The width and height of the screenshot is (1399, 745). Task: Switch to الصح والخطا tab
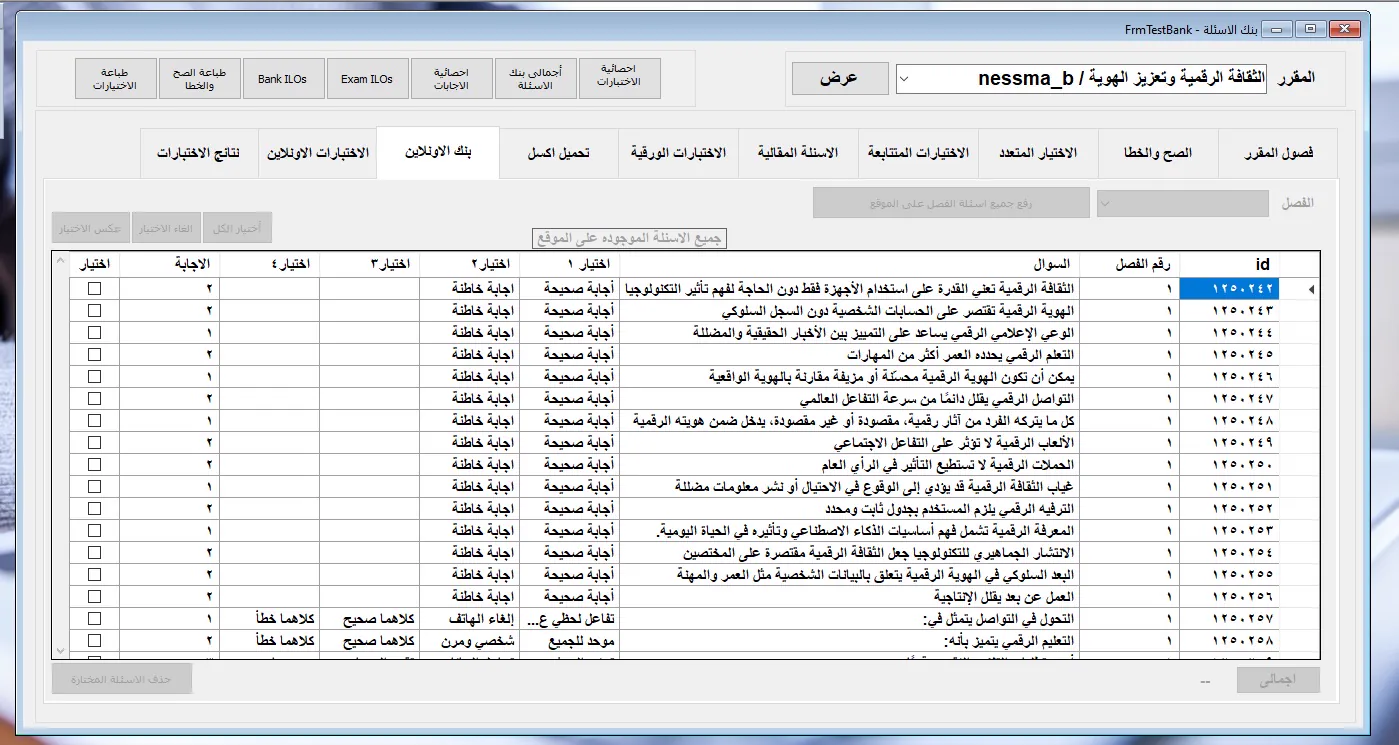1159,153
